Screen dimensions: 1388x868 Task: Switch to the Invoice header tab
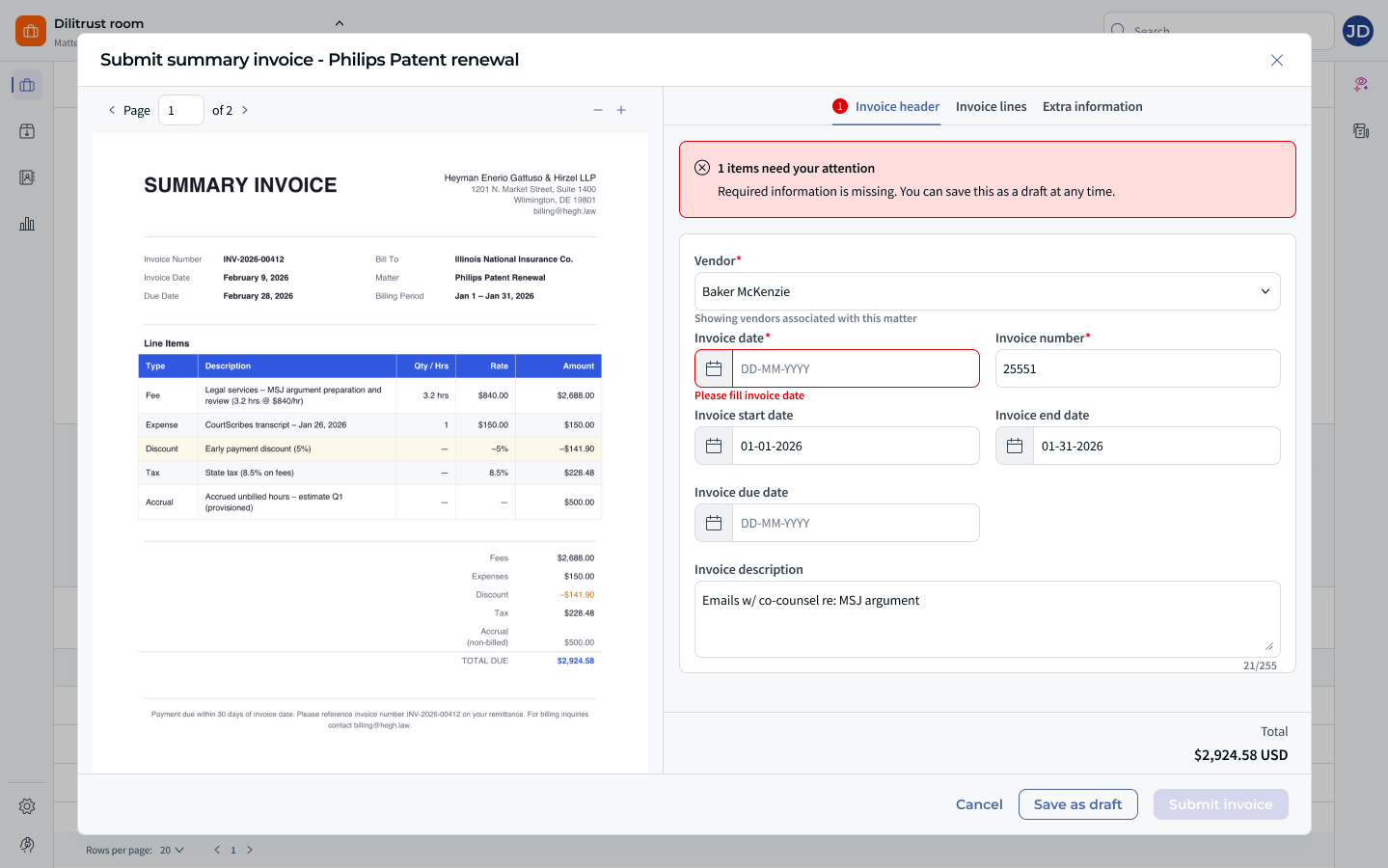(x=885, y=106)
